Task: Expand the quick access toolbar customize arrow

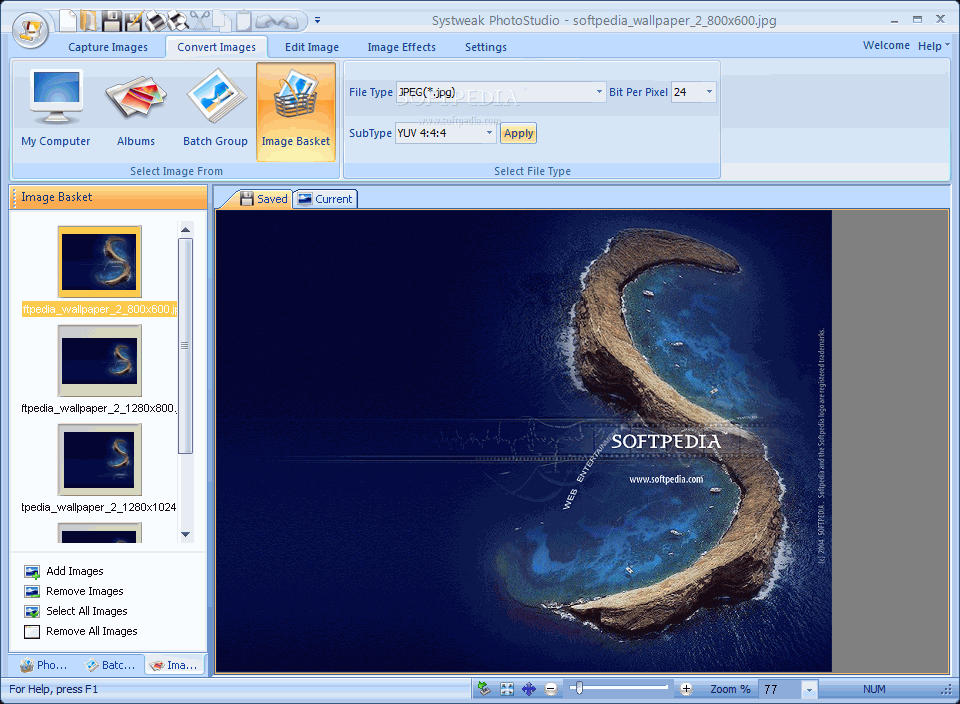Action: pos(317,20)
